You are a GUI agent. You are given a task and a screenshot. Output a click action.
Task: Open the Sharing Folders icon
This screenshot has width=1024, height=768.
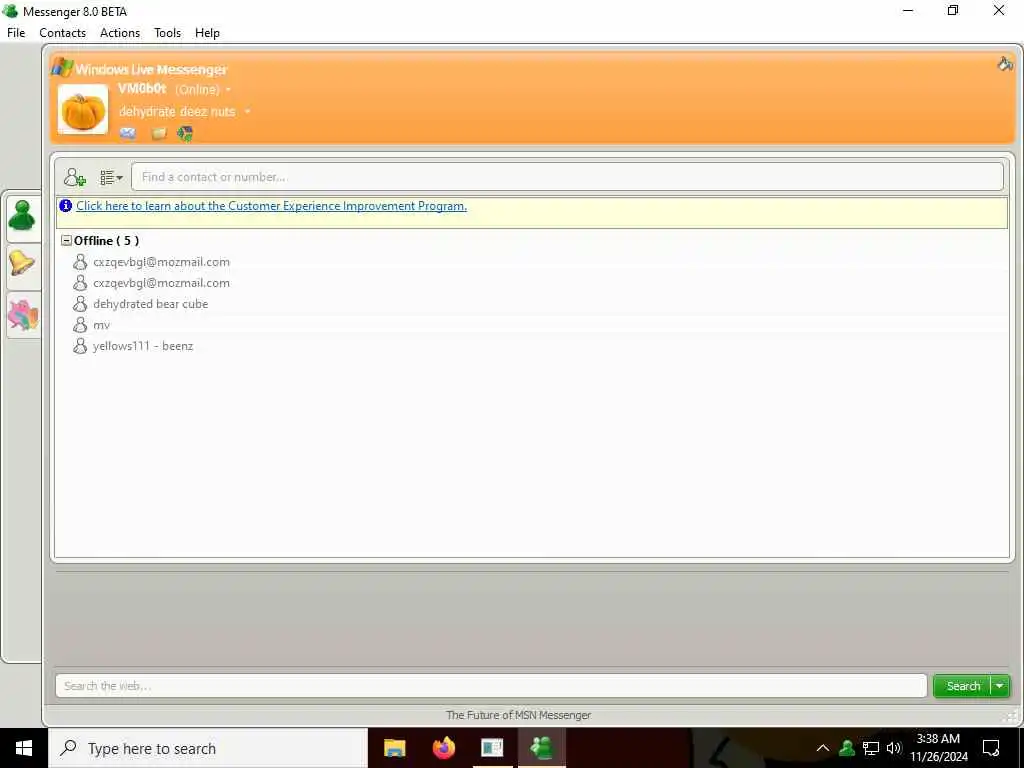(x=159, y=134)
